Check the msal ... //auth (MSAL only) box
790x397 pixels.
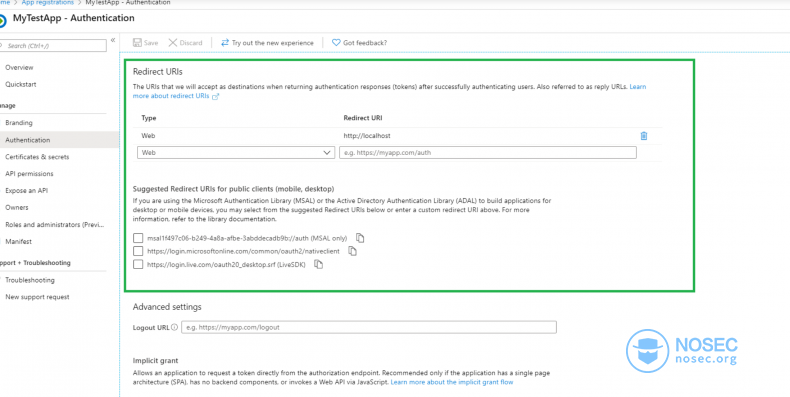pyautogui.click(x=138, y=238)
